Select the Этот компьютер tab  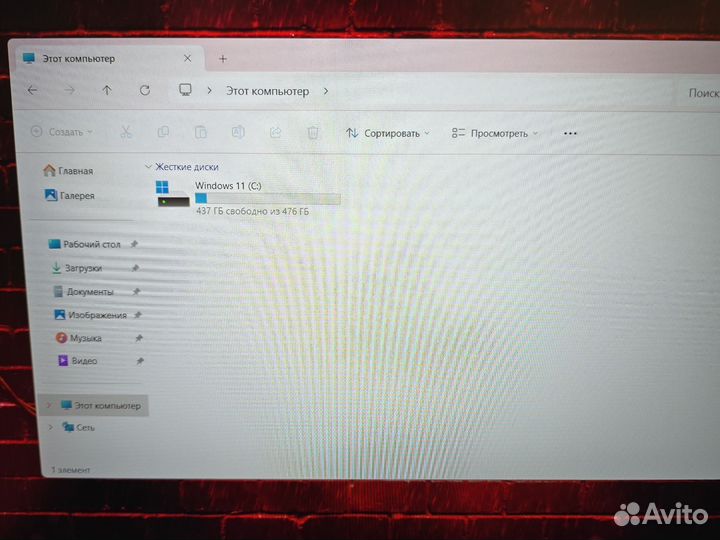pyautogui.click(x=107, y=58)
